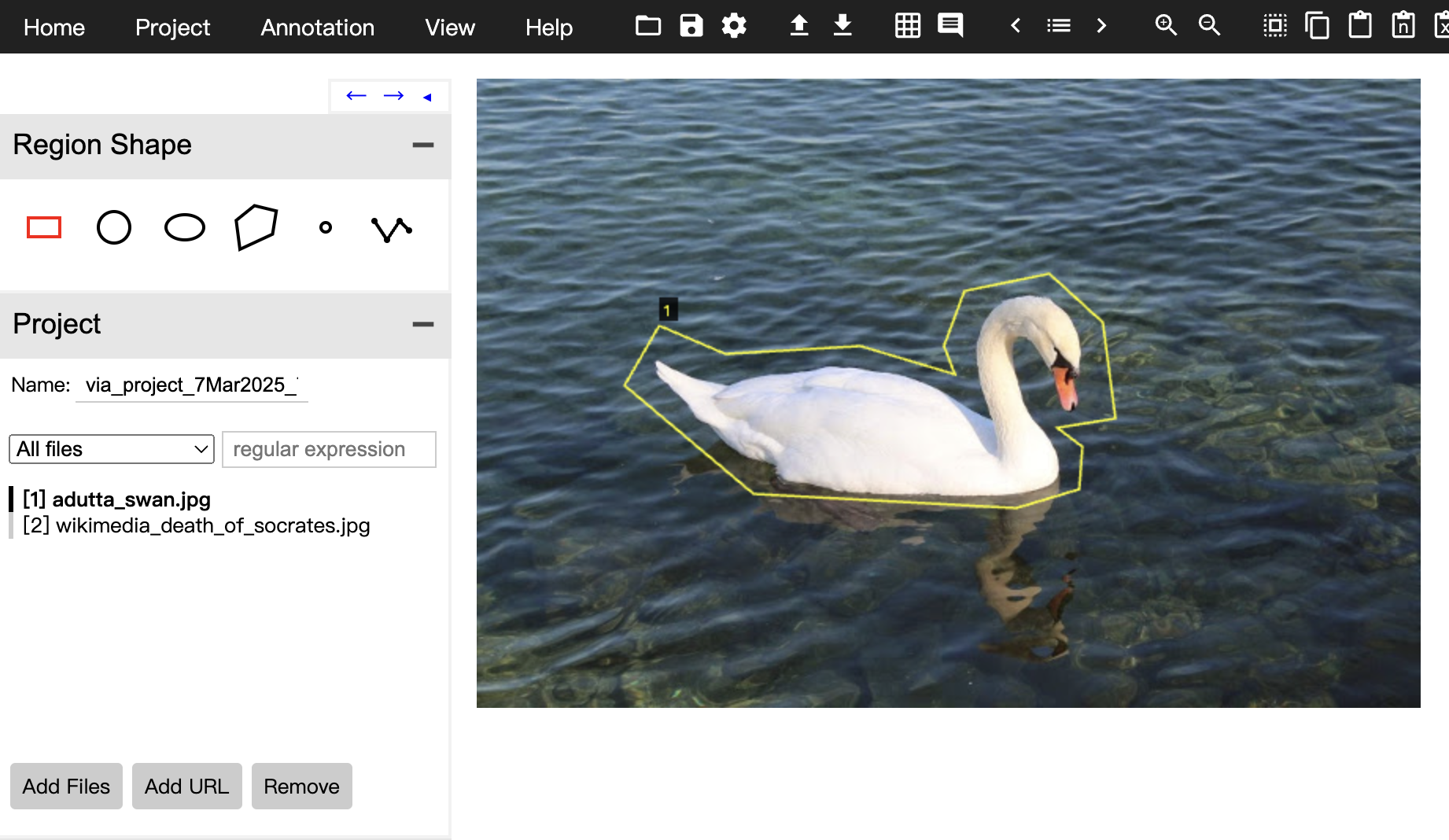The height and width of the screenshot is (840, 1449).
Task: Open the All files filter dropdown
Action: pos(112,449)
